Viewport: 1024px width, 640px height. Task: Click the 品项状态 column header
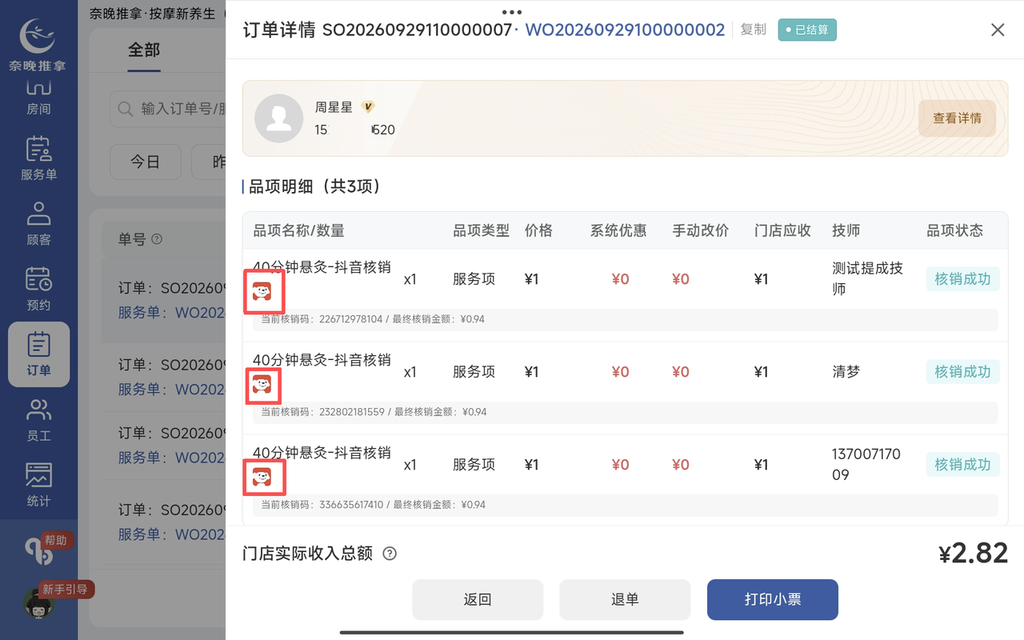(955, 231)
